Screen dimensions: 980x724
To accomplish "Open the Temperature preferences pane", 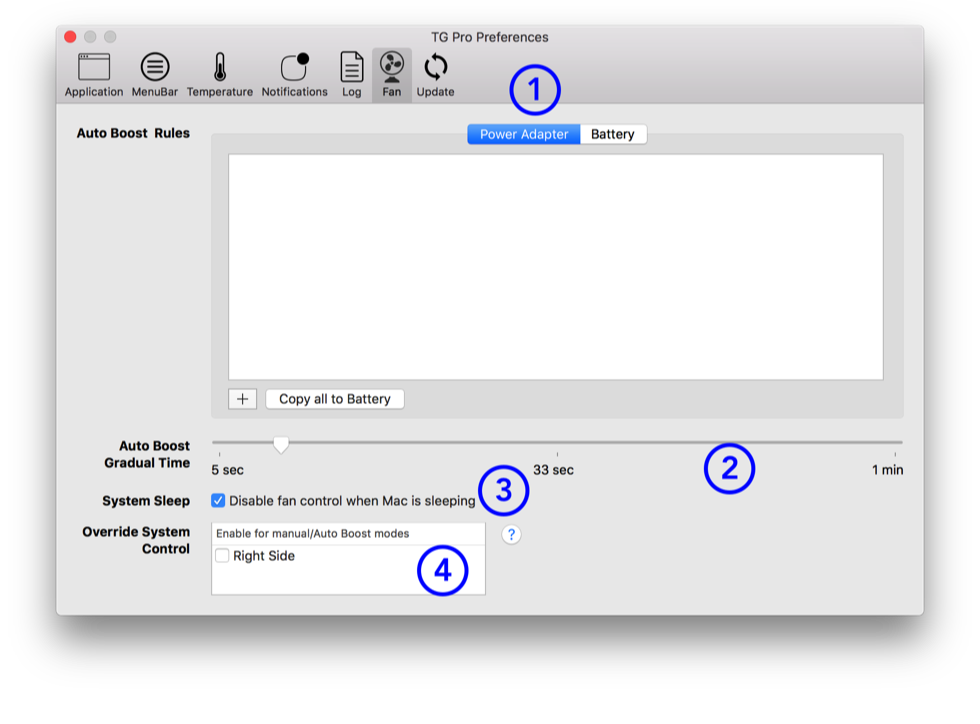I will [219, 75].
